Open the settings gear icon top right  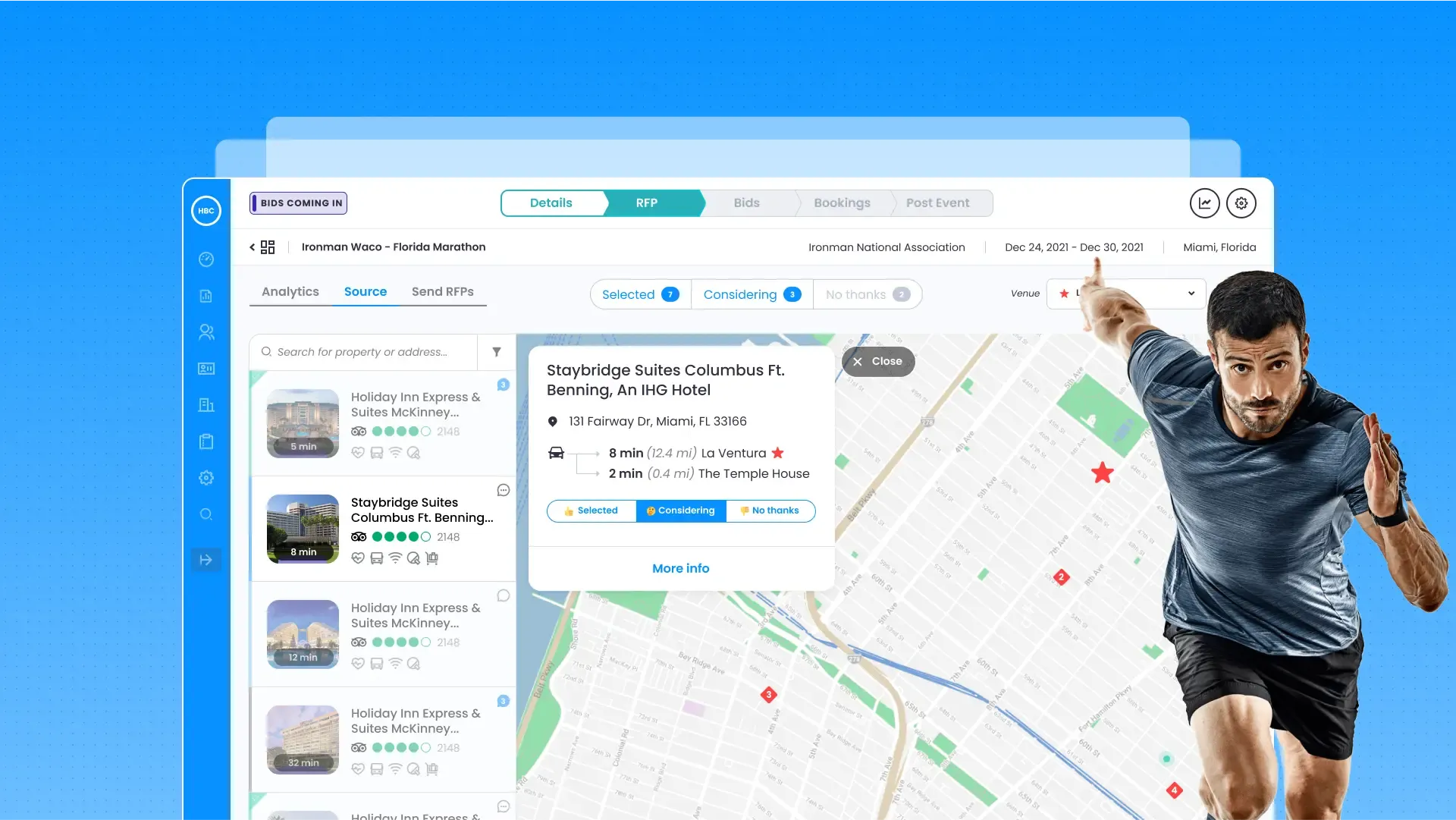[1241, 203]
